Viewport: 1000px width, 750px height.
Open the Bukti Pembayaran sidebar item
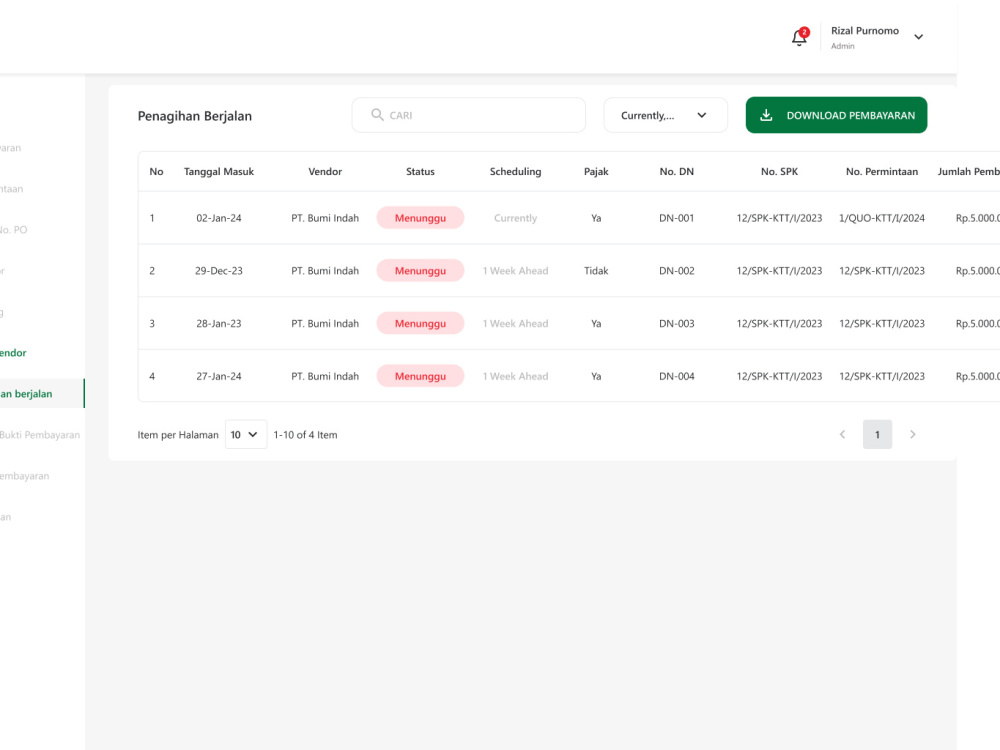click(40, 435)
